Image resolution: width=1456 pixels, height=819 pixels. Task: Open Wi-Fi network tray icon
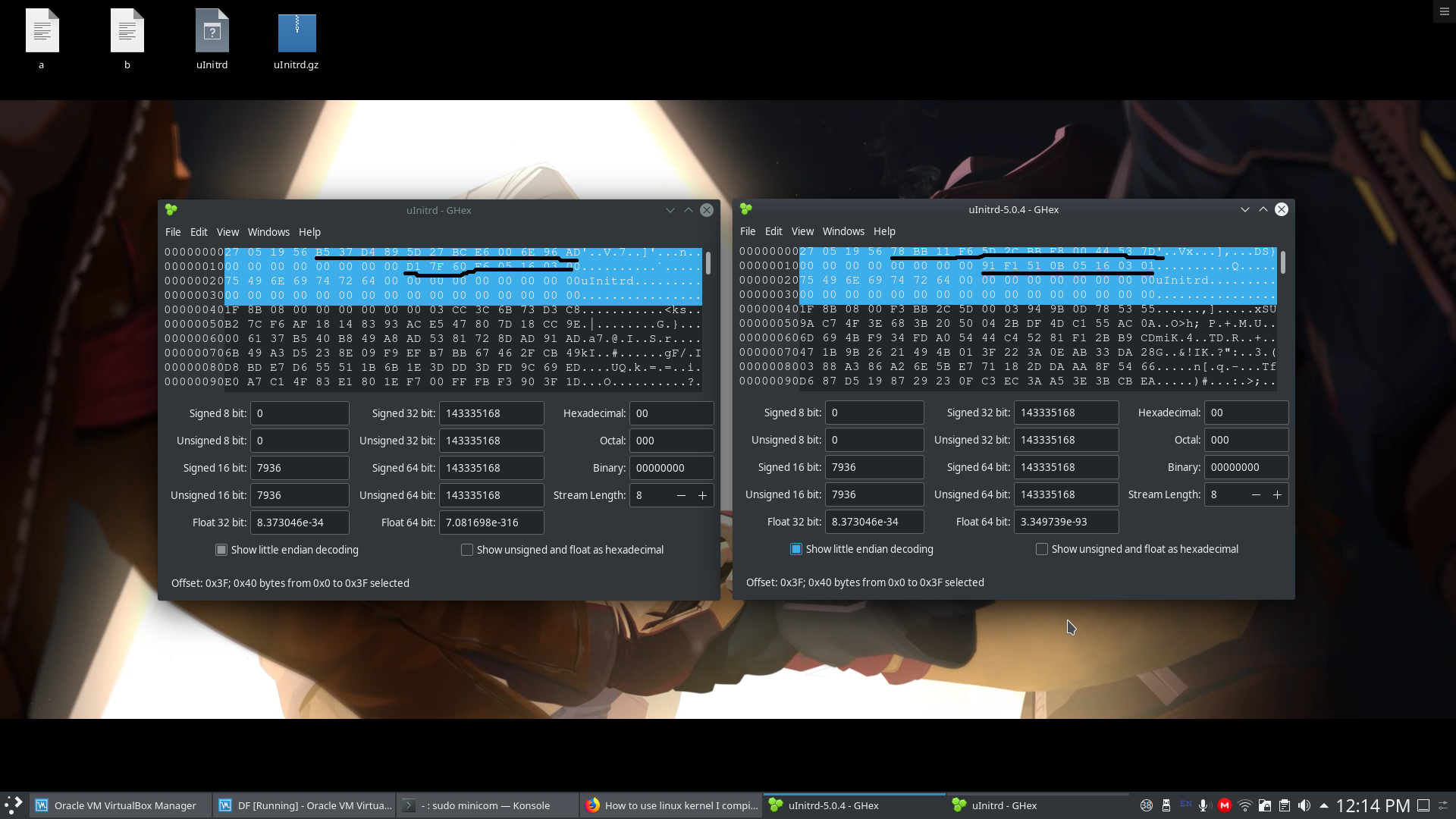(x=1244, y=805)
